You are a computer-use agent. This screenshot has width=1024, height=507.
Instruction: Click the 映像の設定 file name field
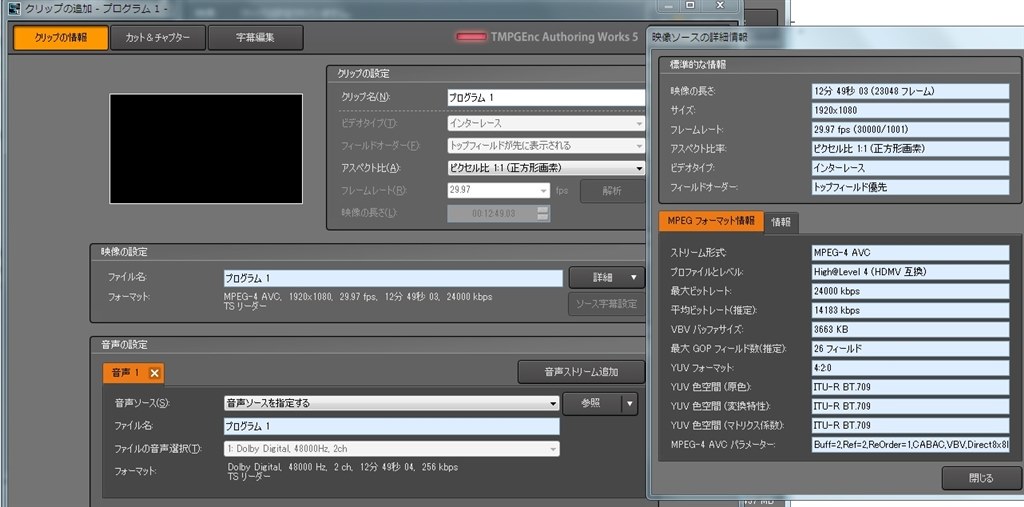pos(392,278)
